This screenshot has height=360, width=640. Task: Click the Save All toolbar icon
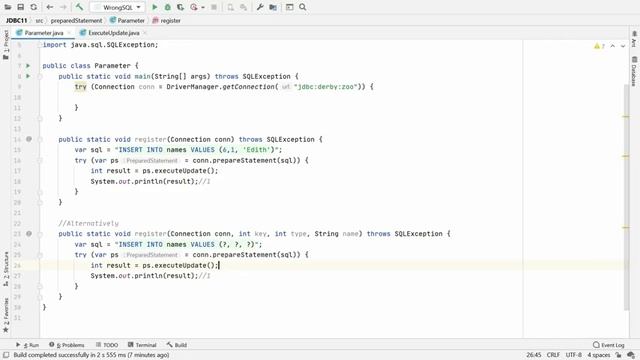coord(20,7)
